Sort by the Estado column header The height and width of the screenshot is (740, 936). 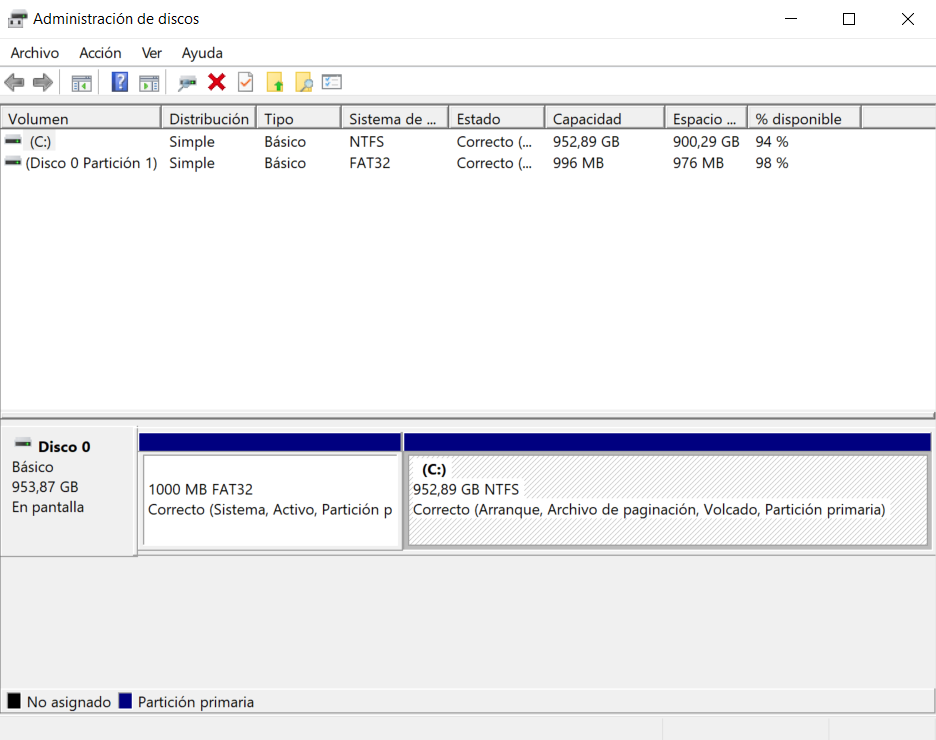point(497,119)
